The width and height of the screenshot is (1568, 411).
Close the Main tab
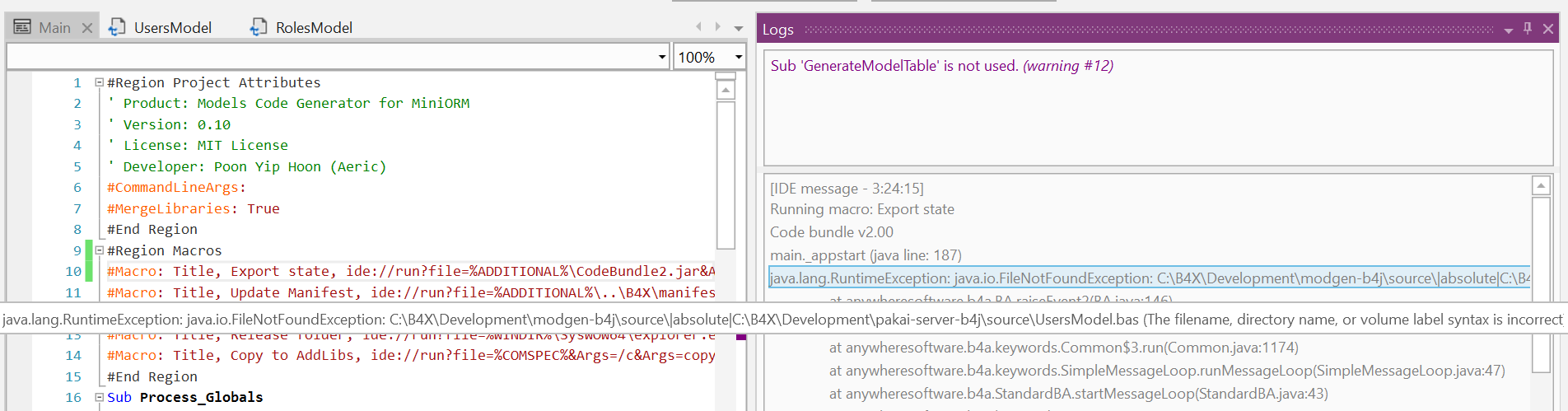[87, 28]
